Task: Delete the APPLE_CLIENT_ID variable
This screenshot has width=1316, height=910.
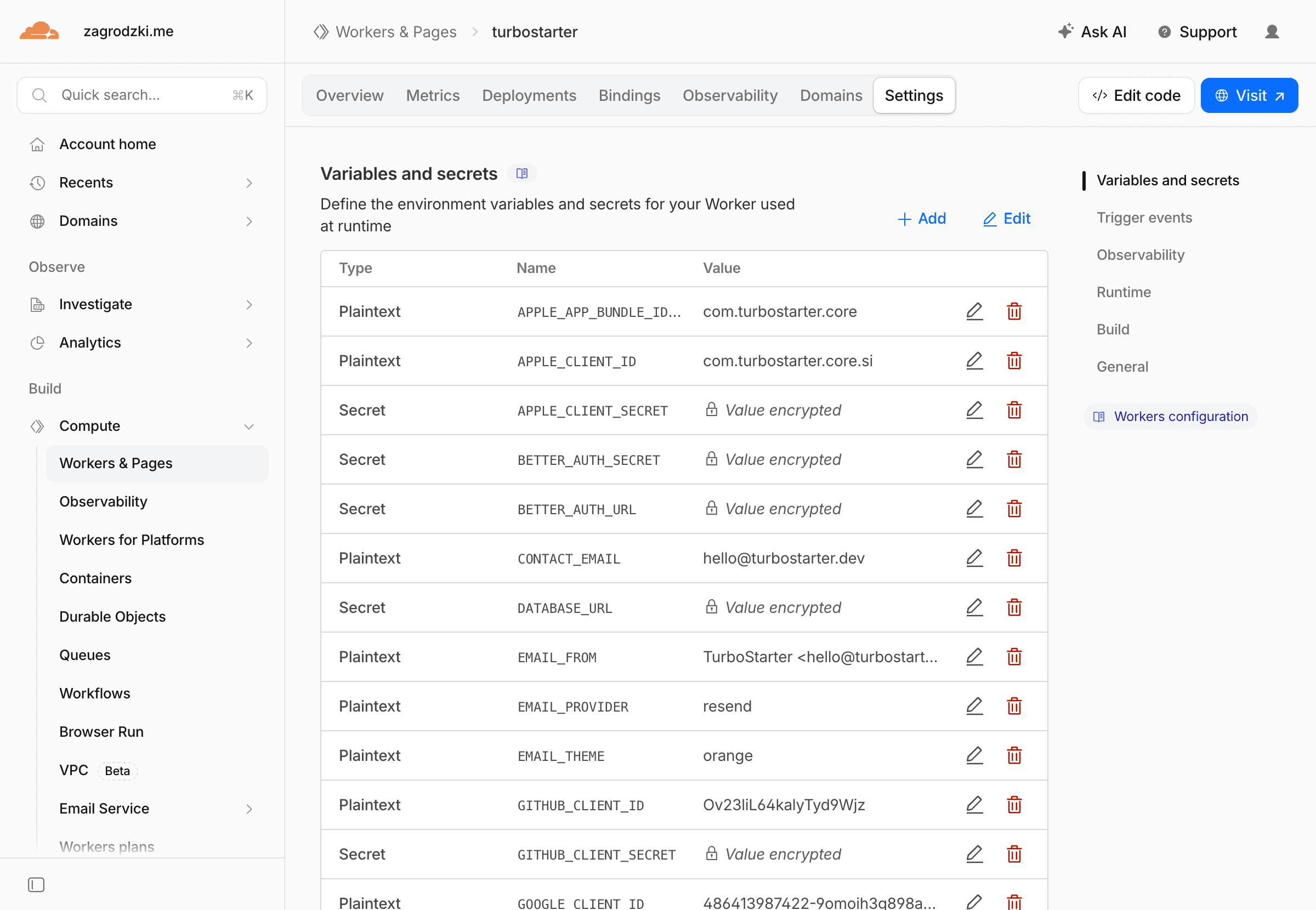Action: [1014, 361]
